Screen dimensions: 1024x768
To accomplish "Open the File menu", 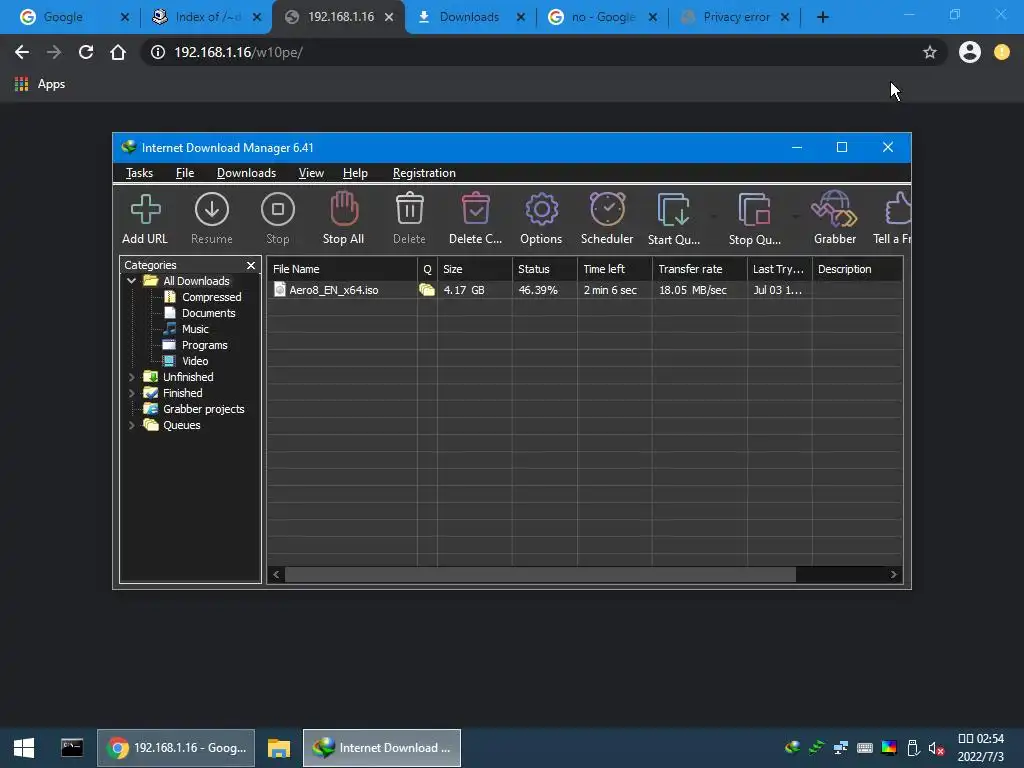I will [x=185, y=173].
